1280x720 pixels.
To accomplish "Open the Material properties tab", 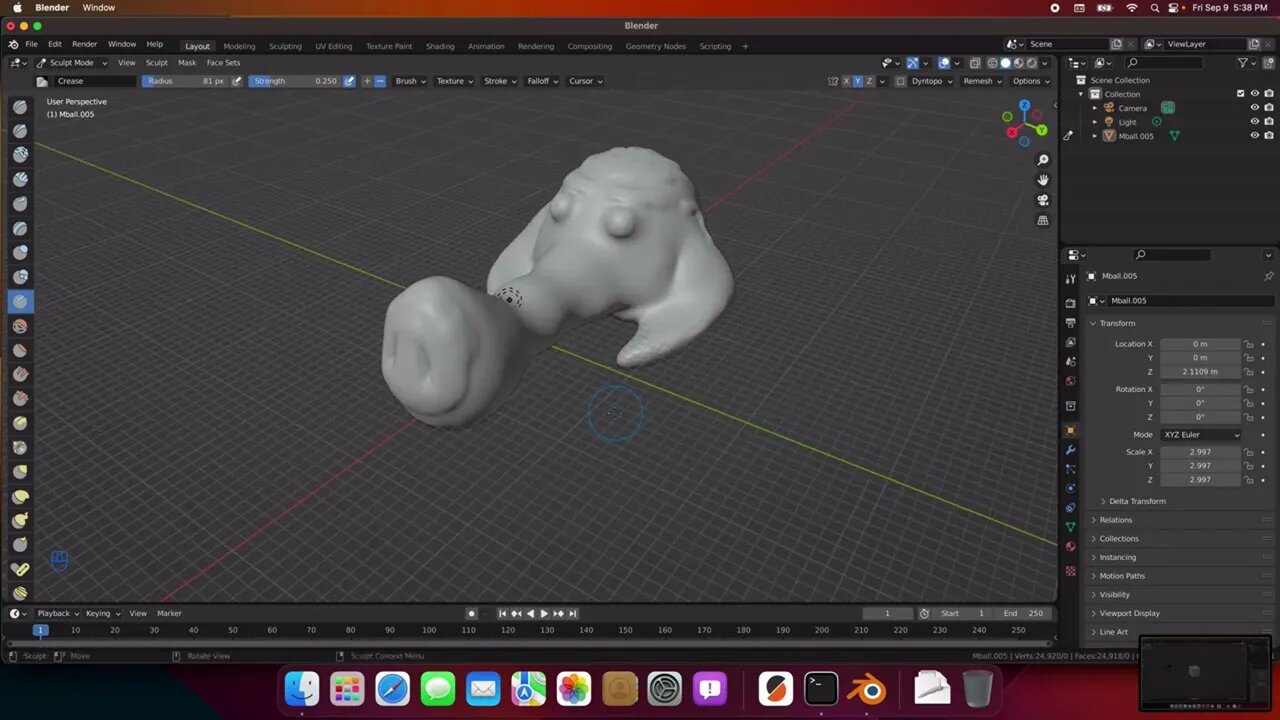I will (1071, 546).
